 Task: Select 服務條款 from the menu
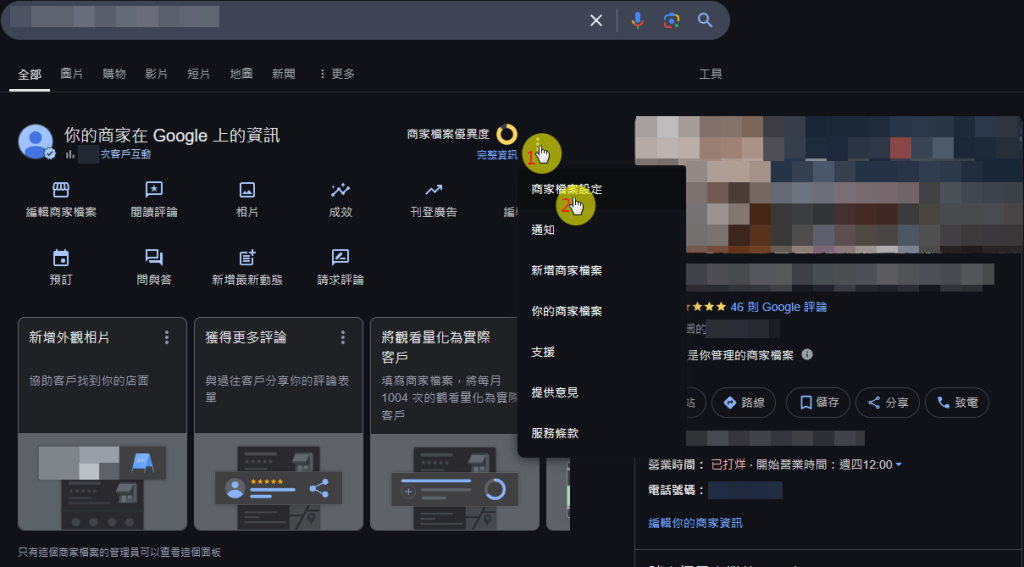[x=601, y=432]
